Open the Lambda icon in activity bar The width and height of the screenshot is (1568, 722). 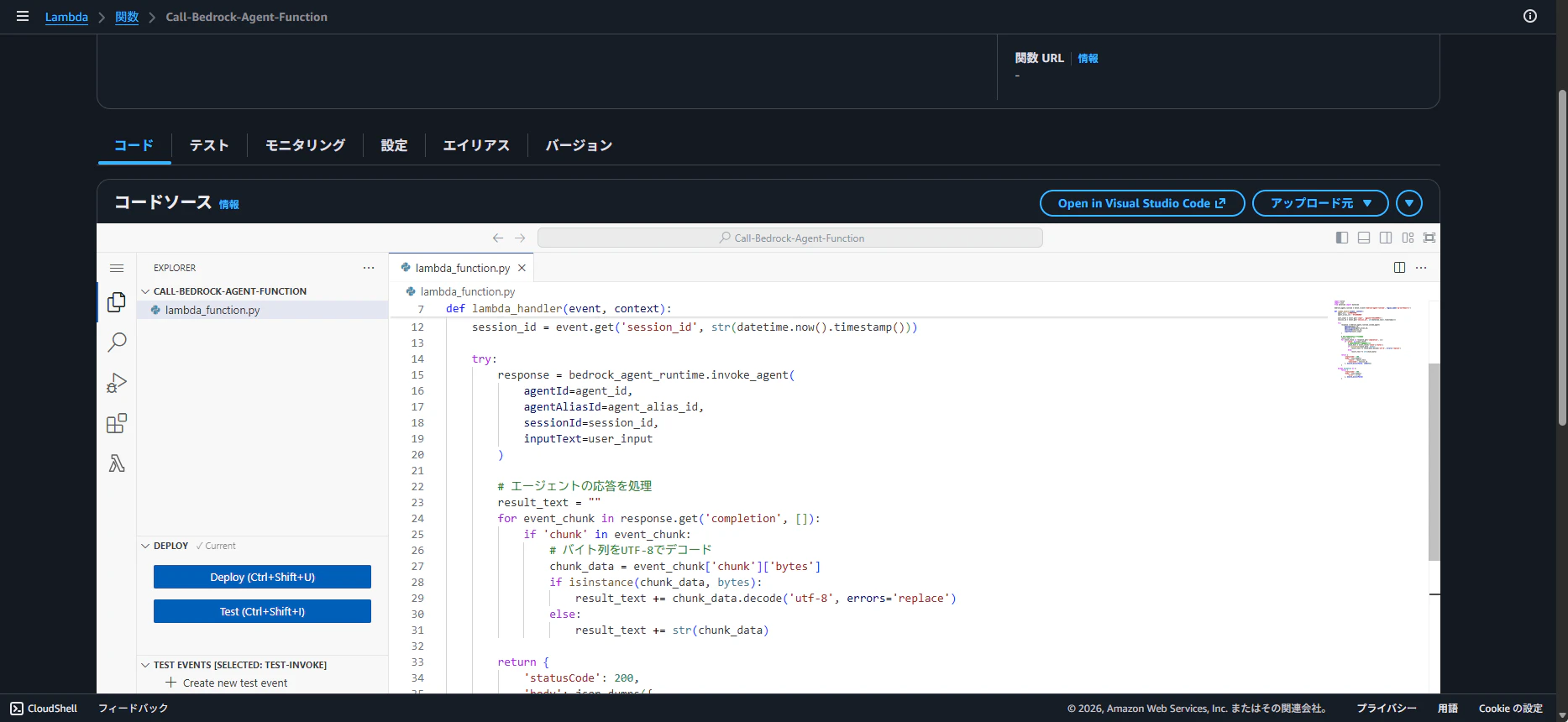[117, 463]
